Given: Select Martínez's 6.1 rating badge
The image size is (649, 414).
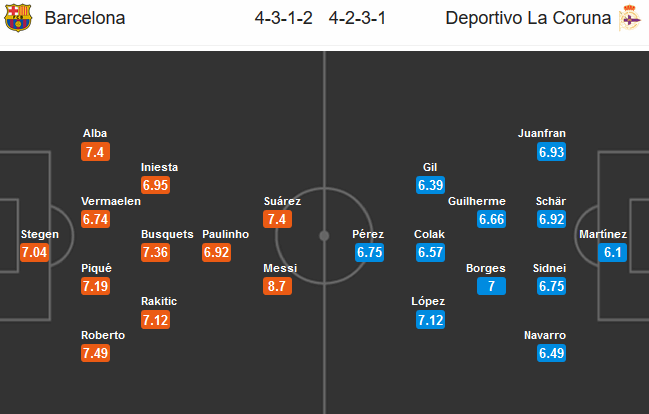Looking at the screenshot, I should point(613,252).
